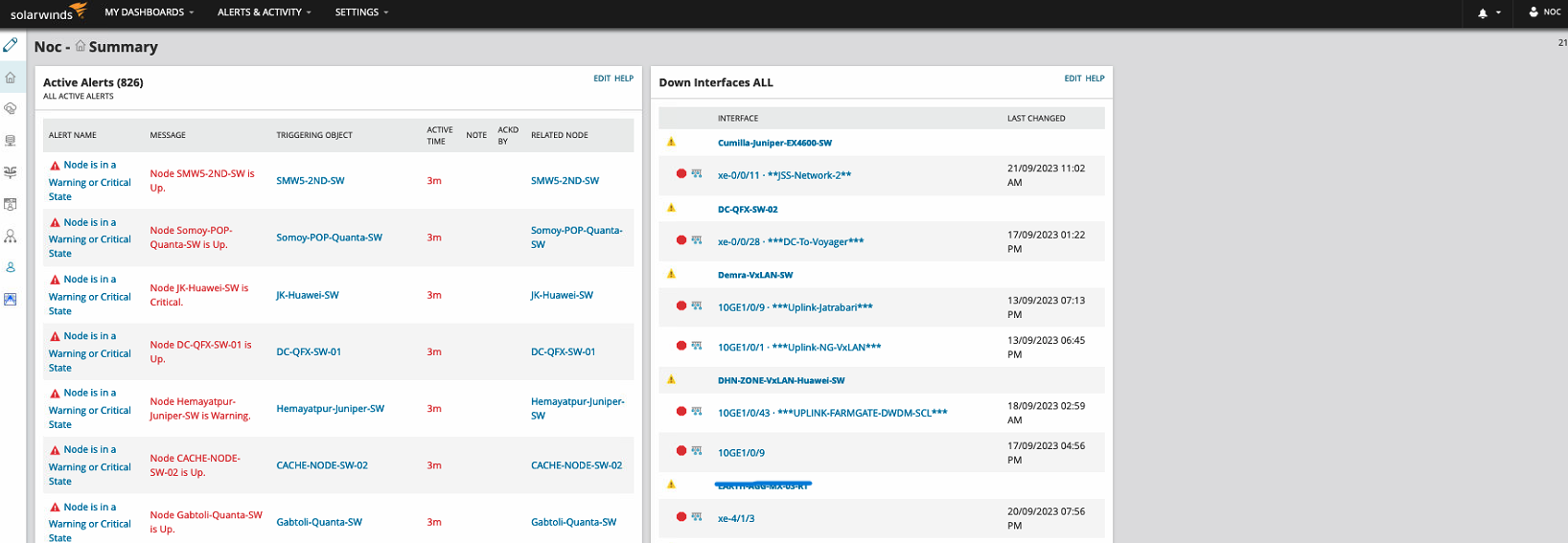Click interface icon for 10GE1/0/1 Uplink-NG-VxLAN
Screen dimensions: 1568x543
[x=697, y=346]
